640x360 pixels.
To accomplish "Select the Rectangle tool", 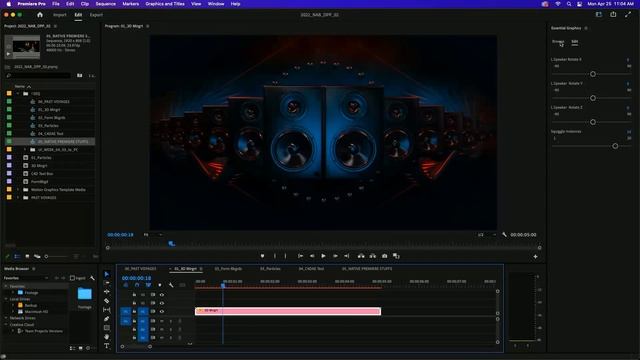I will 107,328.
